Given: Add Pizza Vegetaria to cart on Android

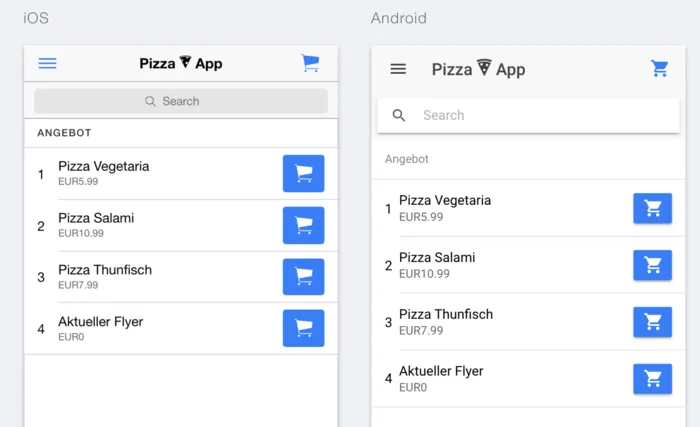Looking at the screenshot, I should [652, 208].
